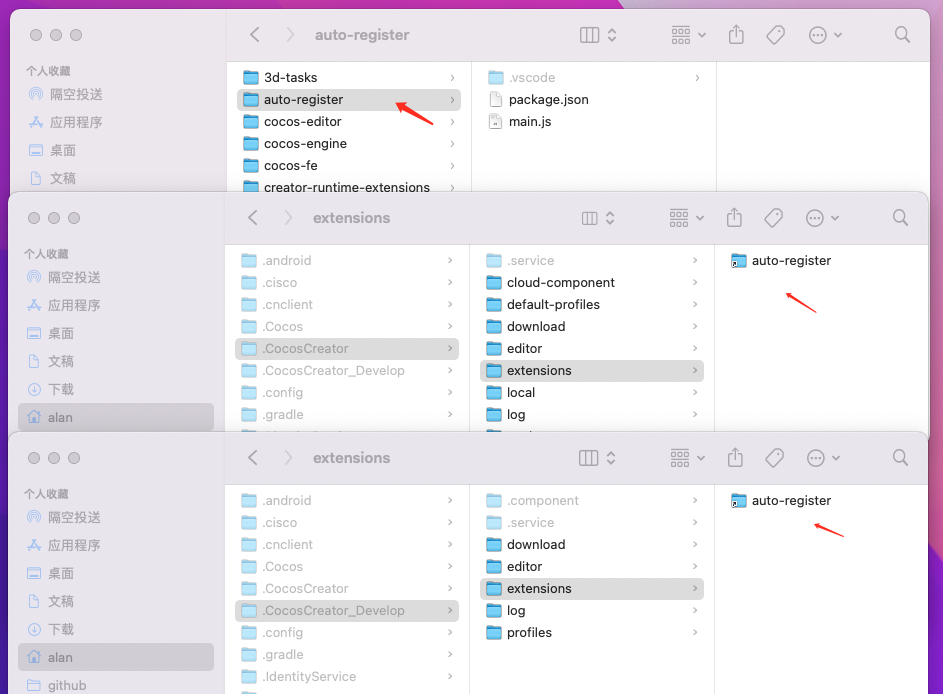Open the cocos-engine folder

click(x=305, y=143)
